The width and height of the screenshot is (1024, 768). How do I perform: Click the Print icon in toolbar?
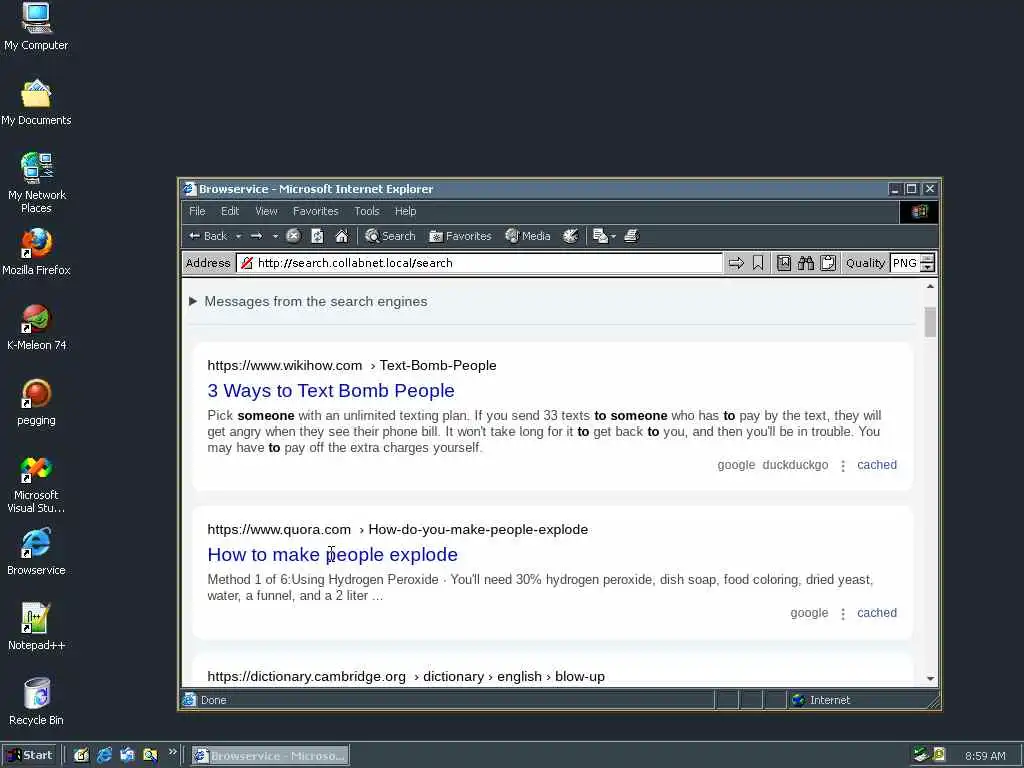631,236
